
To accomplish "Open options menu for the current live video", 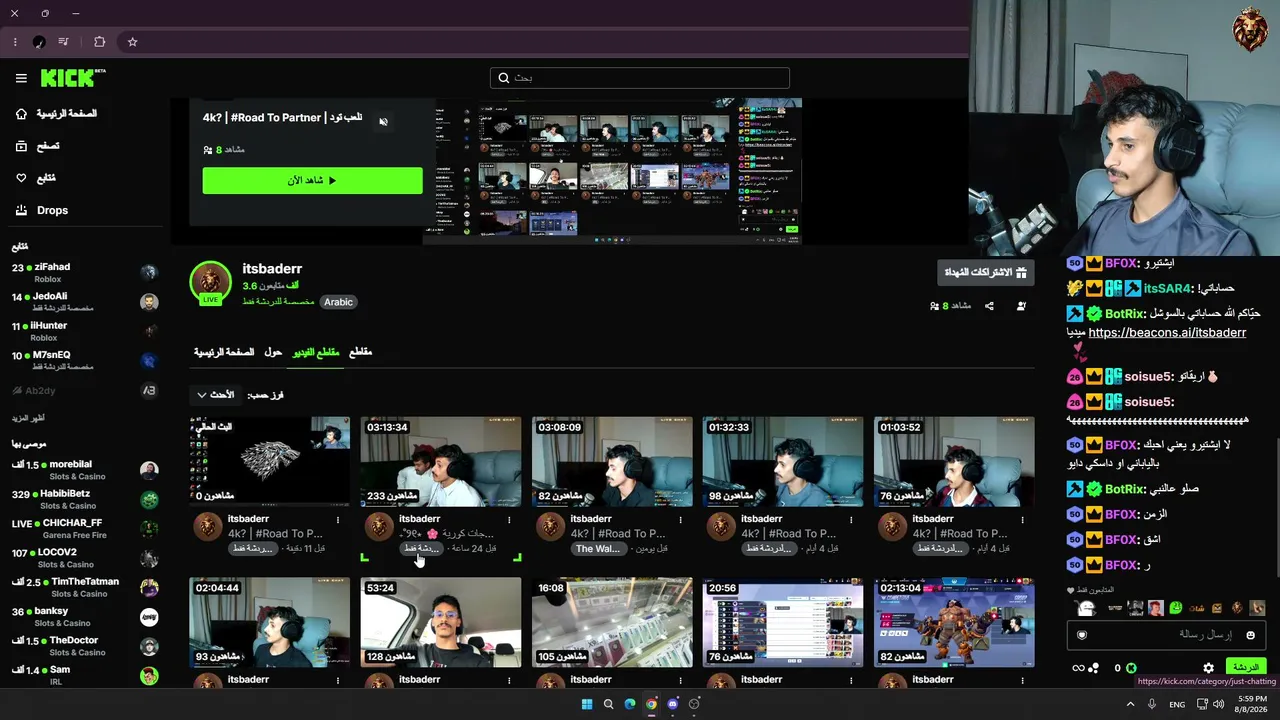I will click(338, 520).
